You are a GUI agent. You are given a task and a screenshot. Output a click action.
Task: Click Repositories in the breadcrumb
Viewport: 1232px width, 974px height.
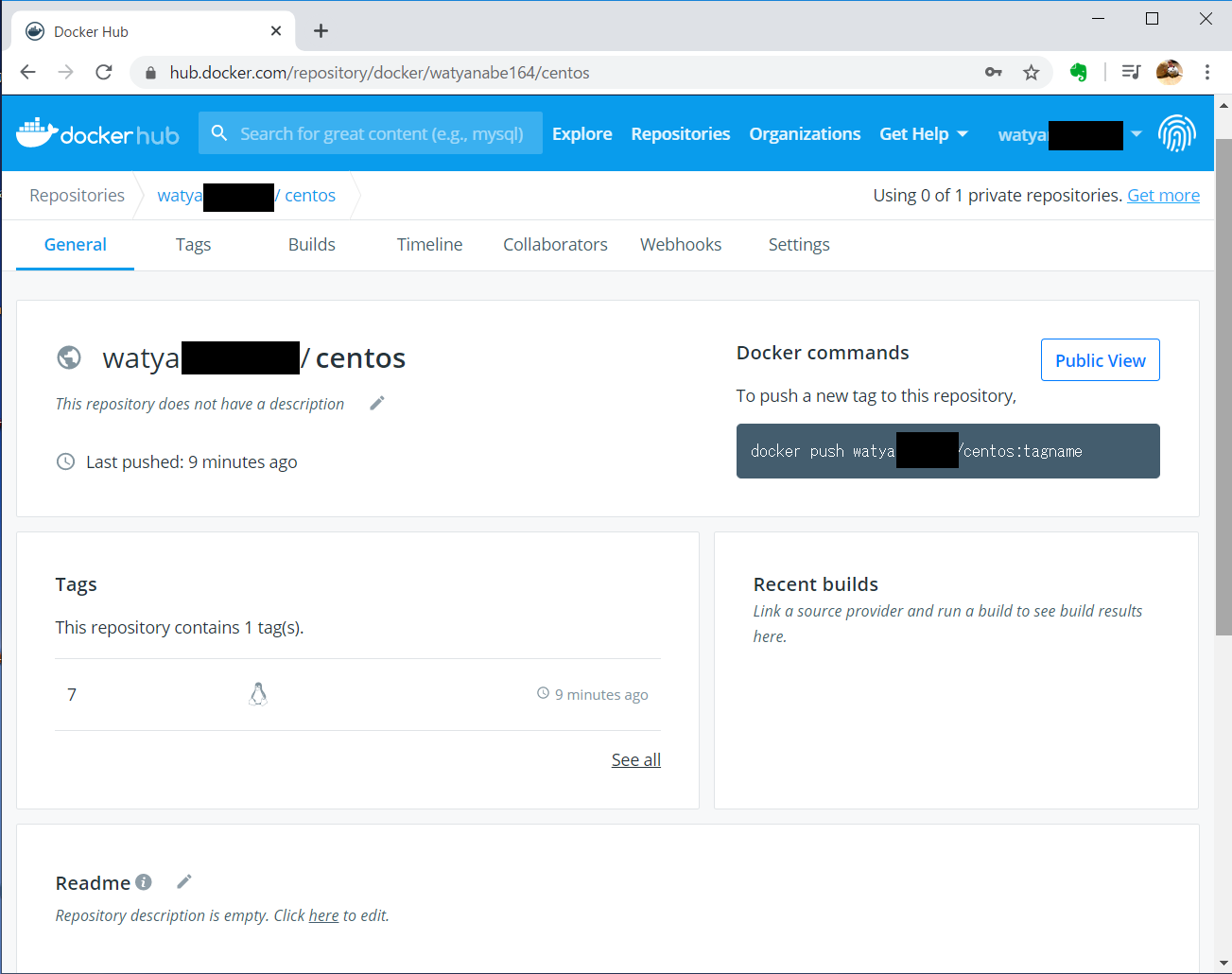click(77, 195)
